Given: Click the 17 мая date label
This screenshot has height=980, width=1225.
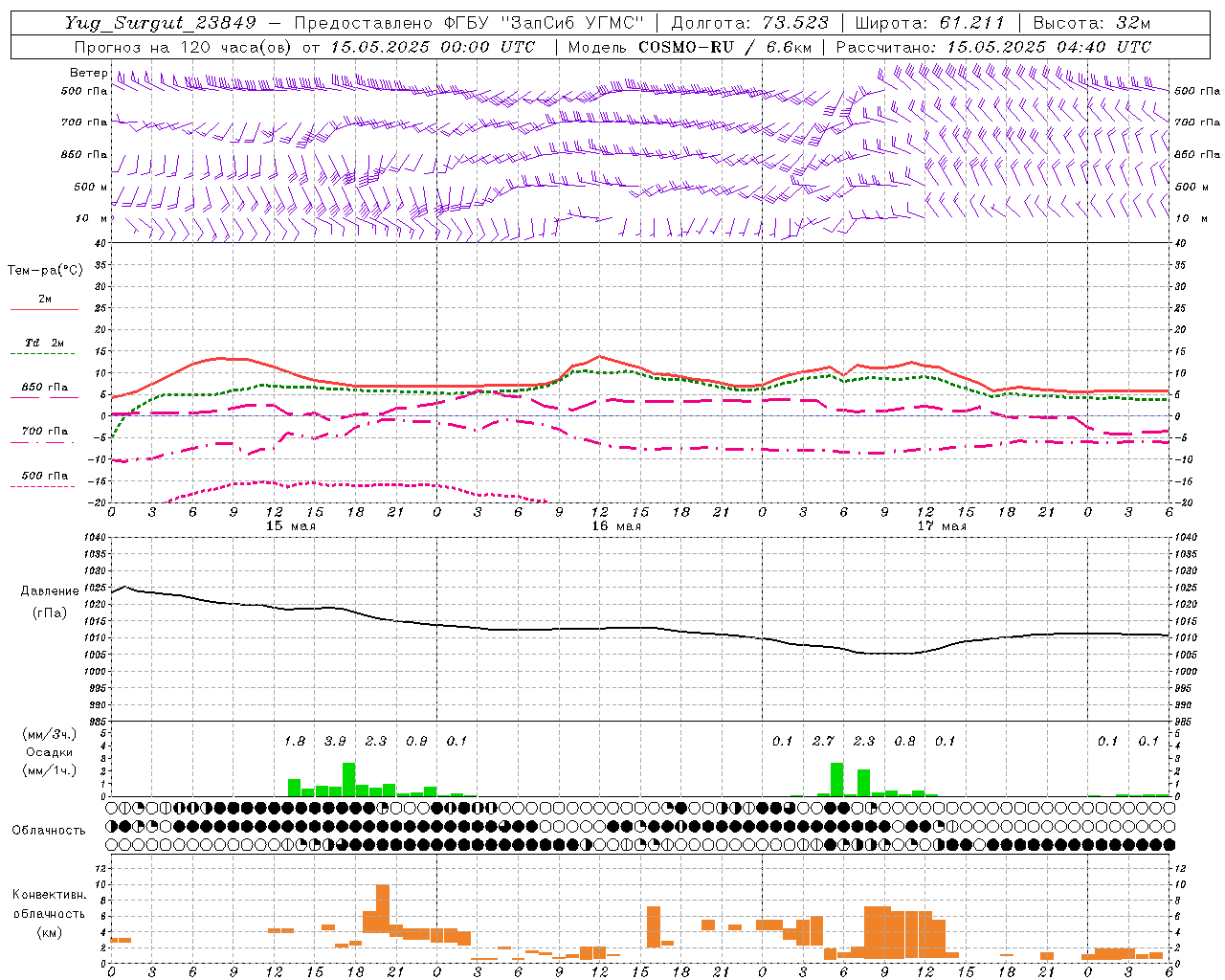Looking at the screenshot, I should pos(942,525).
